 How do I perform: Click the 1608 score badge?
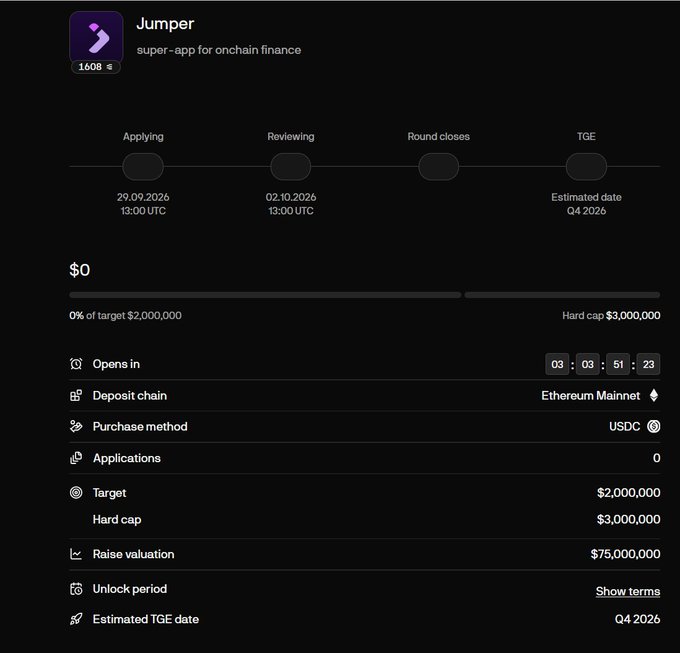pyautogui.click(x=95, y=67)
